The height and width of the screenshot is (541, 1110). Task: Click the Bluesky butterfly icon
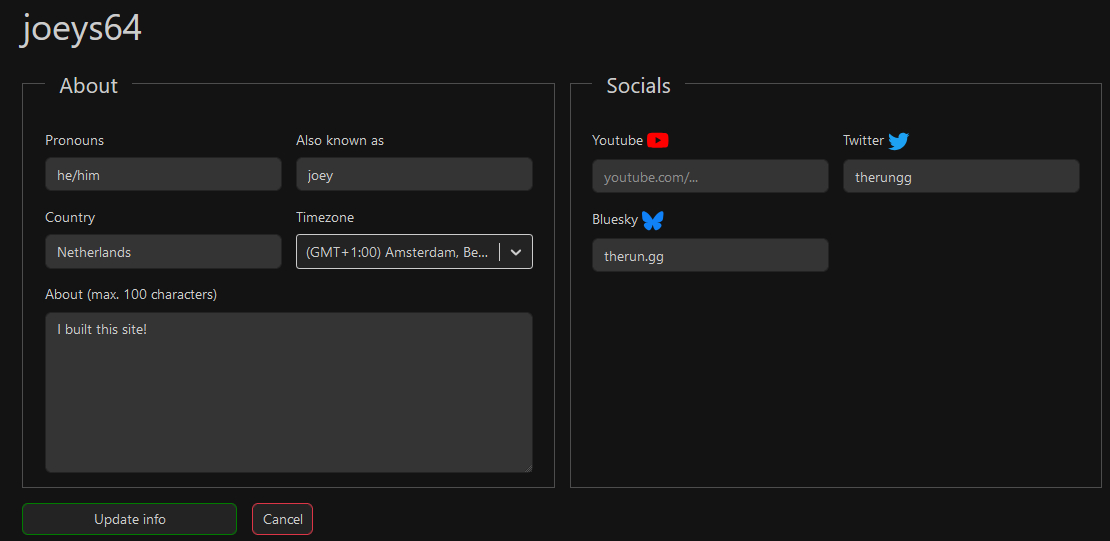(652, 220)
